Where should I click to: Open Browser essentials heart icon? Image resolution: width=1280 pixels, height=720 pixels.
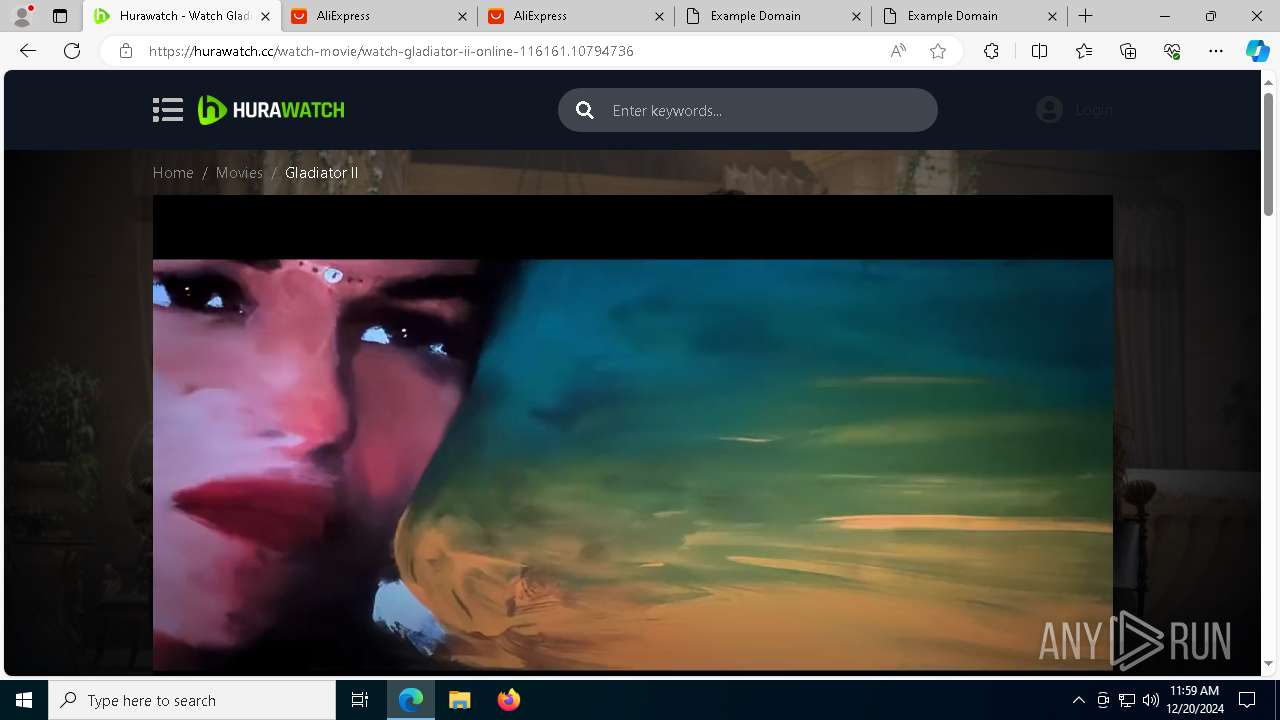[x=1172, y=51]
